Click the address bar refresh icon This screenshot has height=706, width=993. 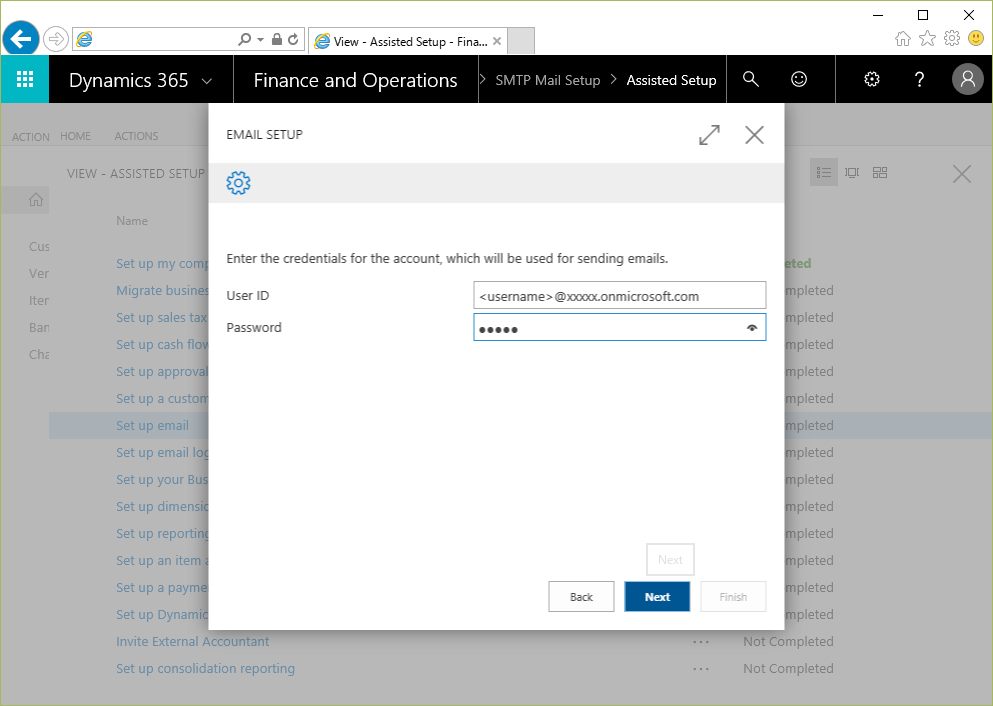[293, 39]
